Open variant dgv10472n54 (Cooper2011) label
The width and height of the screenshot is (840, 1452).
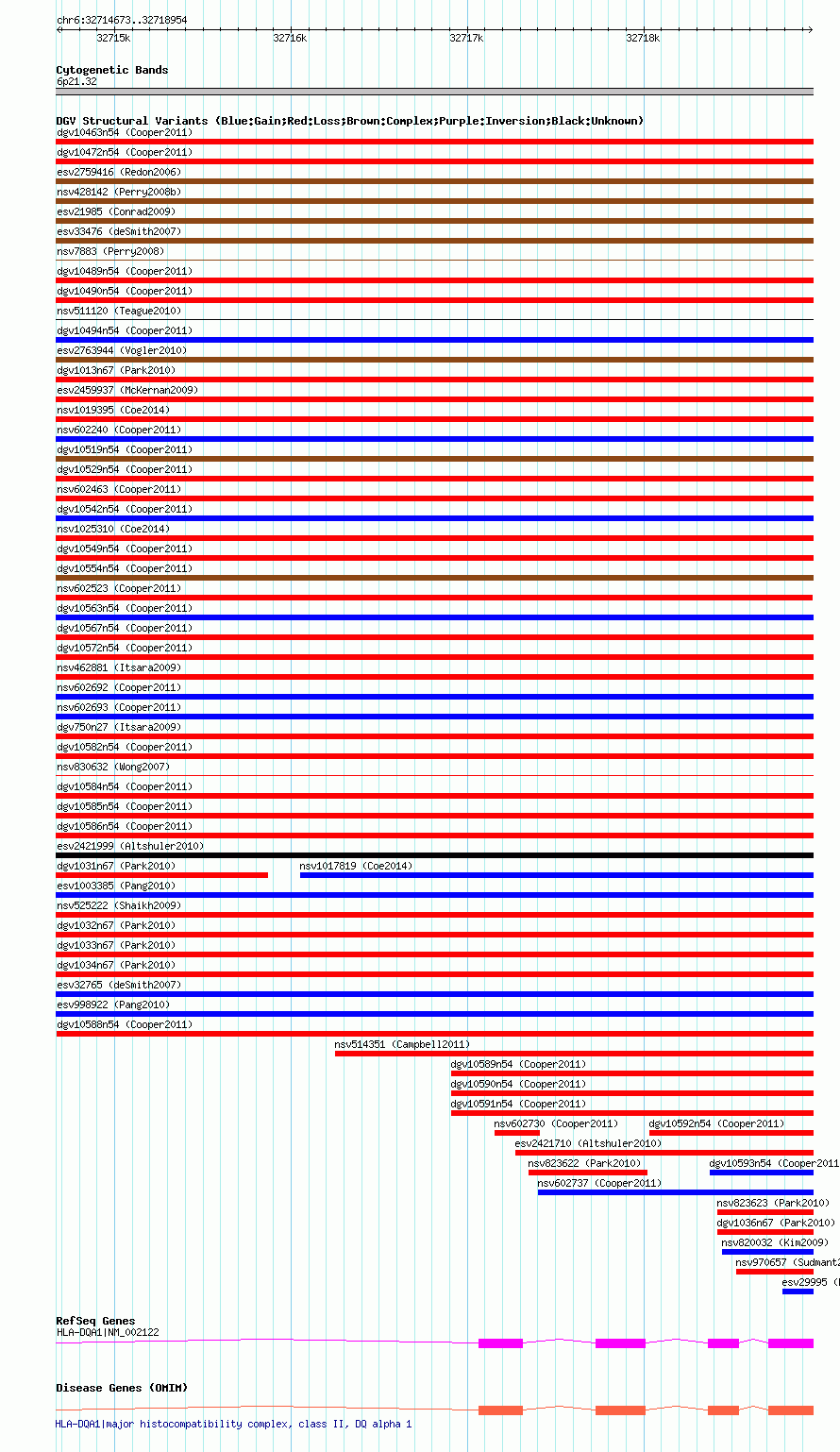coord(125,152)
